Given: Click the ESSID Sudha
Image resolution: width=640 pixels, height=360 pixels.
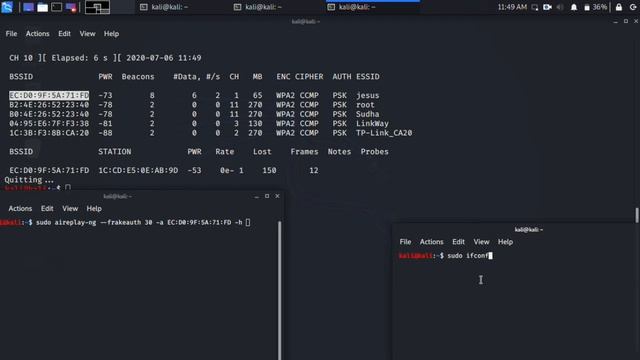Looking at the screenshot, I should [368, 114].
